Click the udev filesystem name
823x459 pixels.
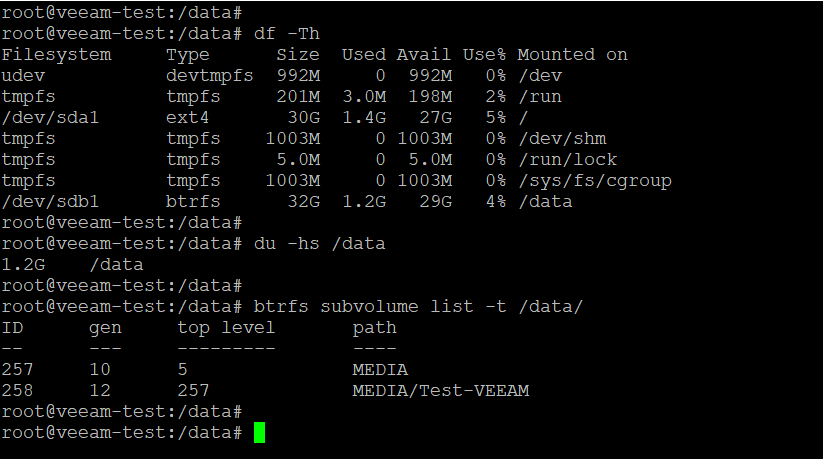[x=23, y=76]
